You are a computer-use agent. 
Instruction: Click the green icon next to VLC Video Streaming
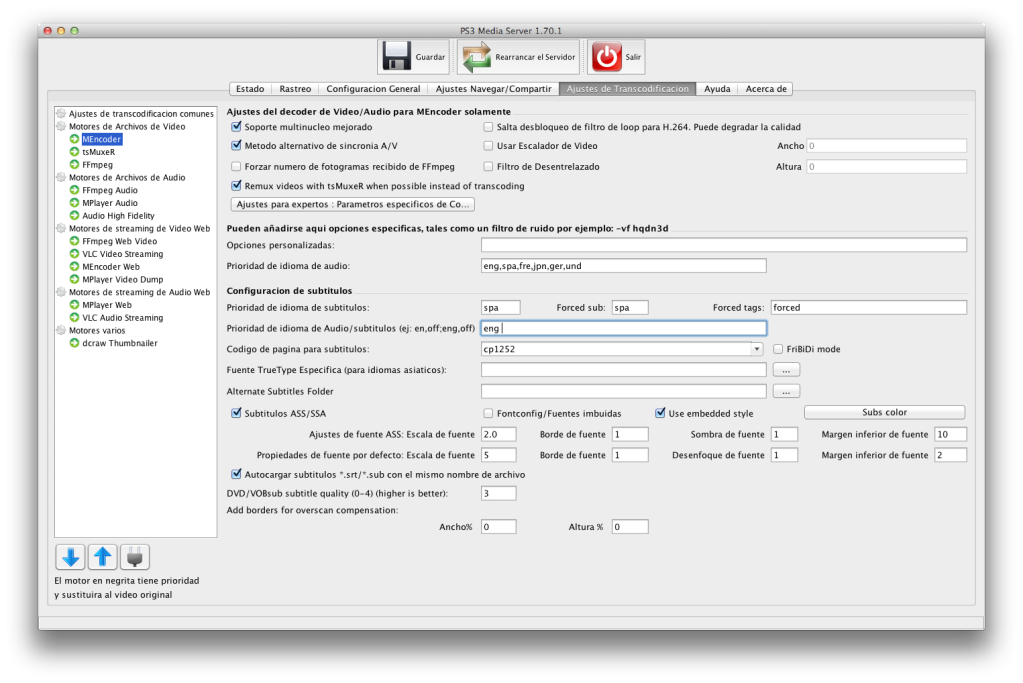click(74, 254)
